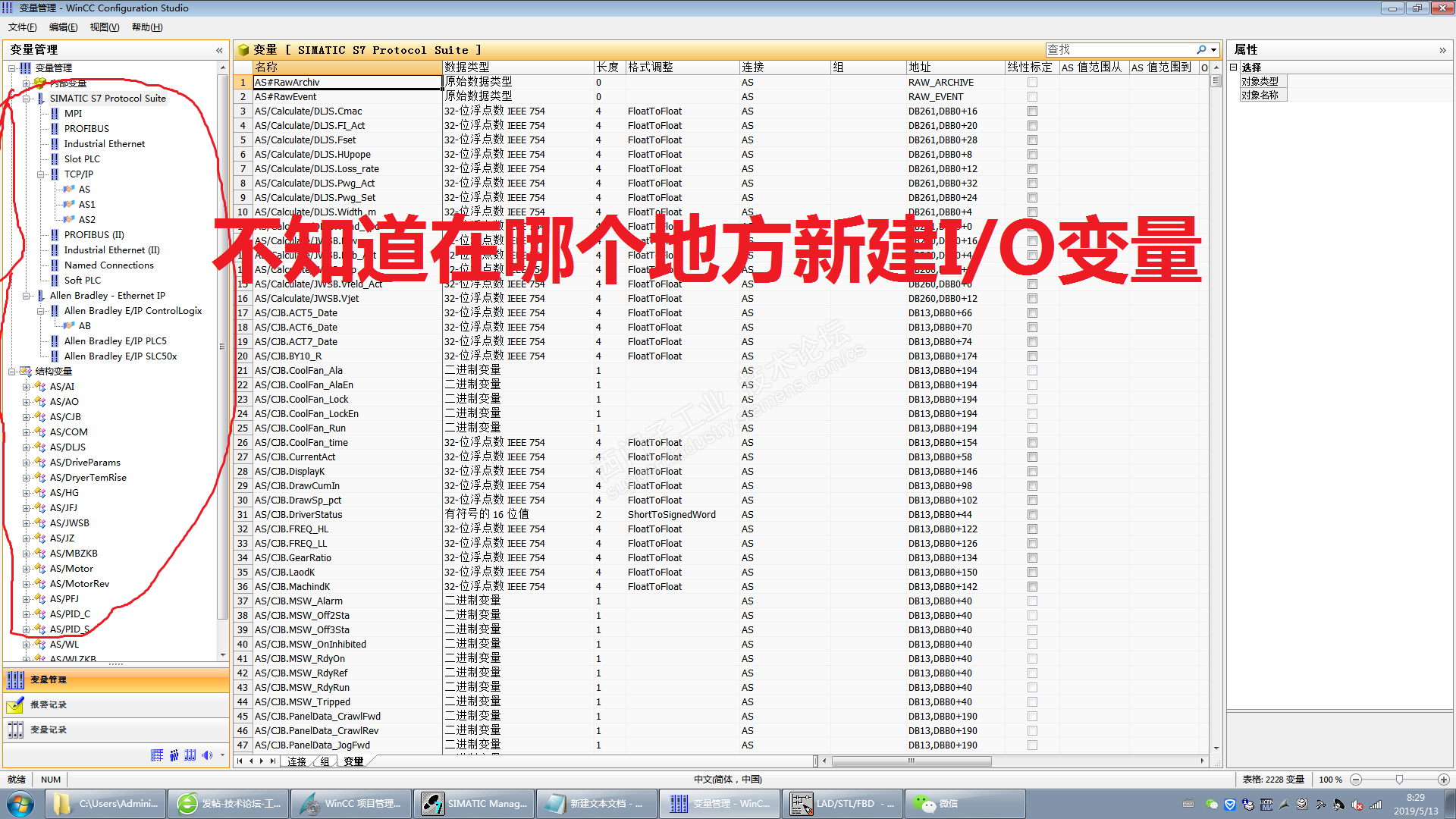Open the 编辑(E) menu

[x=63, y=27]
